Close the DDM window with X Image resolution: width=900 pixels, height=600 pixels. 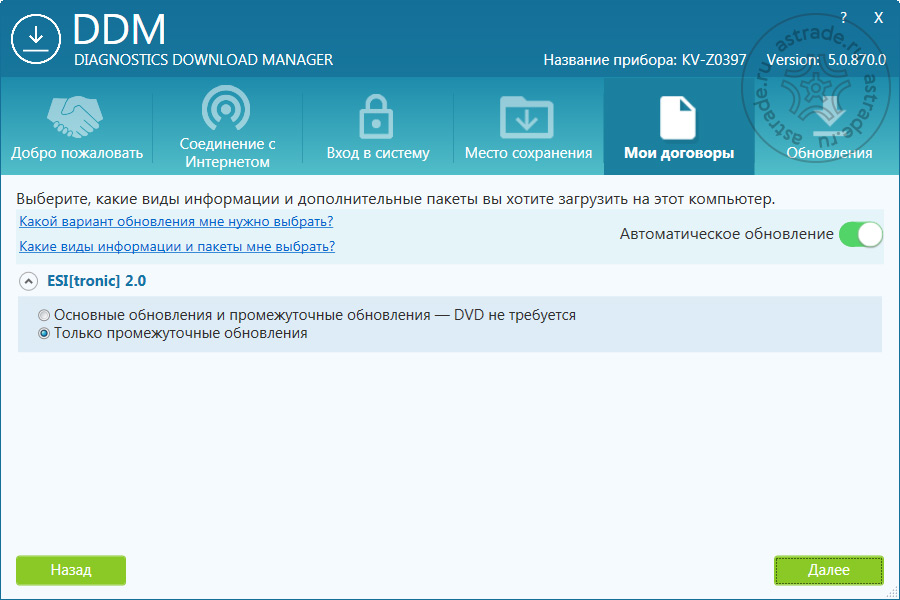(878, 18)
